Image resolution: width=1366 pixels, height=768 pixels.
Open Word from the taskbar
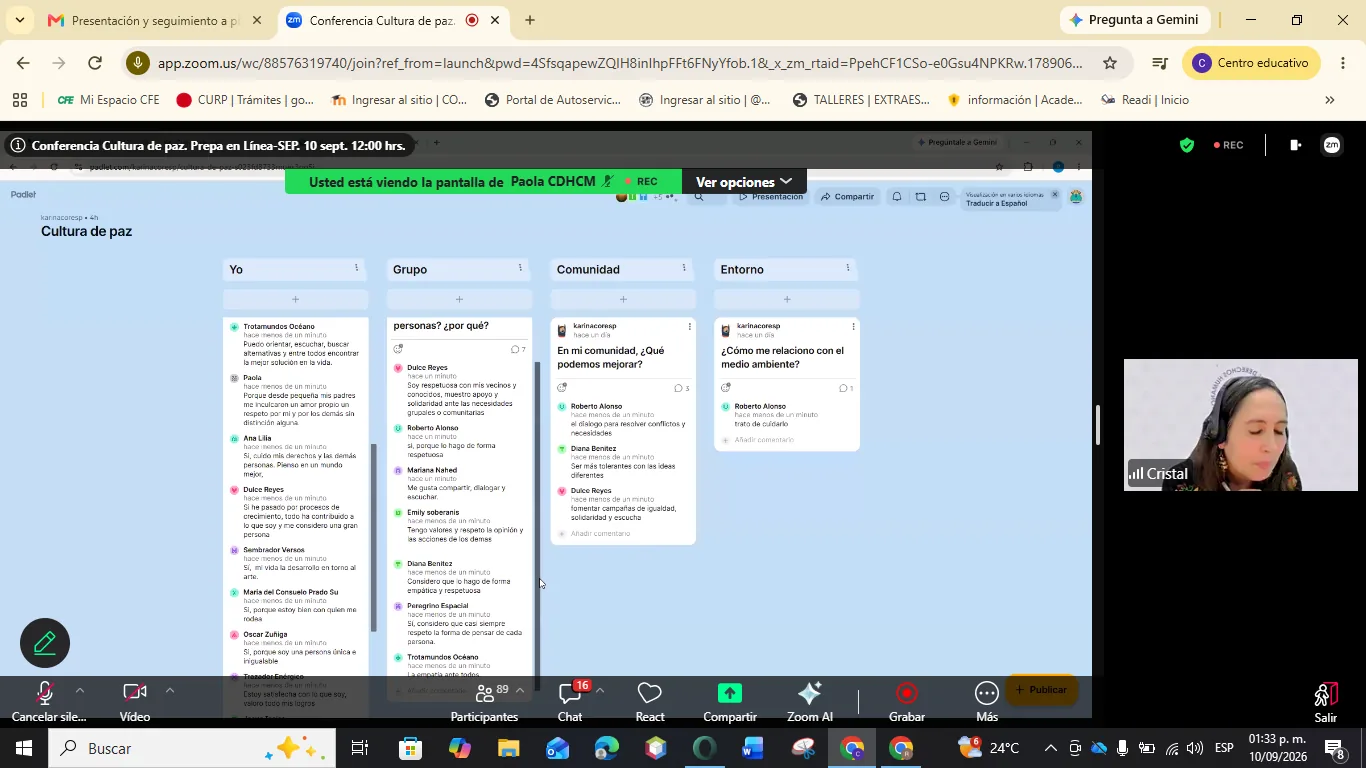753,748
